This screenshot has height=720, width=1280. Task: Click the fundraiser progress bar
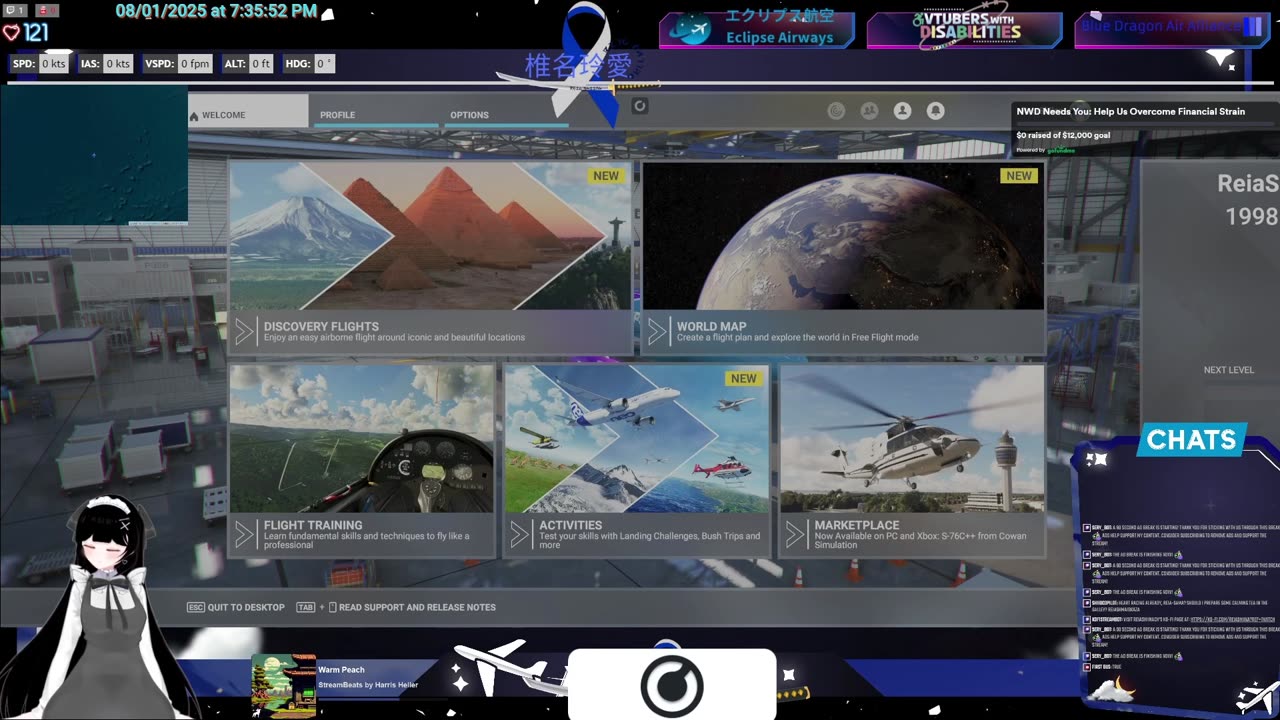(x=1146, y=123)
